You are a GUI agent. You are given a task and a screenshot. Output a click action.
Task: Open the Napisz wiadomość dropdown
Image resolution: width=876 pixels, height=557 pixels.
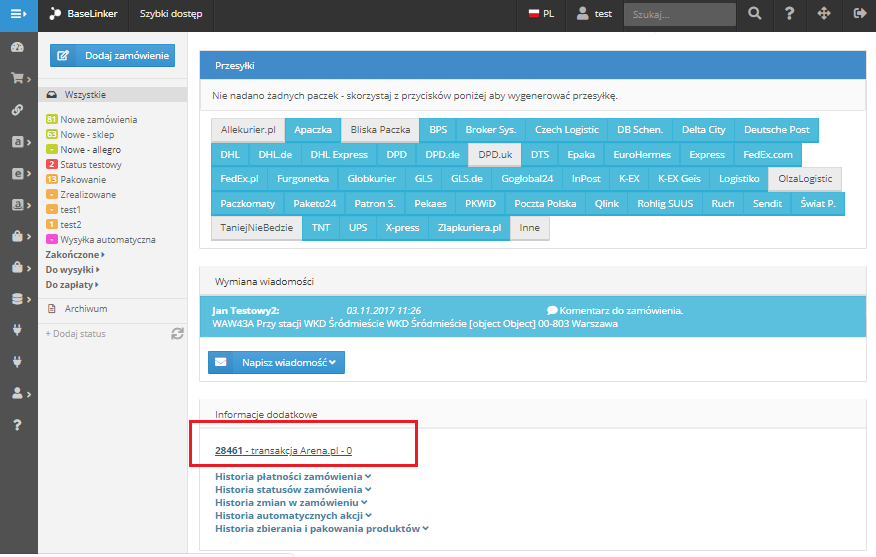click(277, 363)
